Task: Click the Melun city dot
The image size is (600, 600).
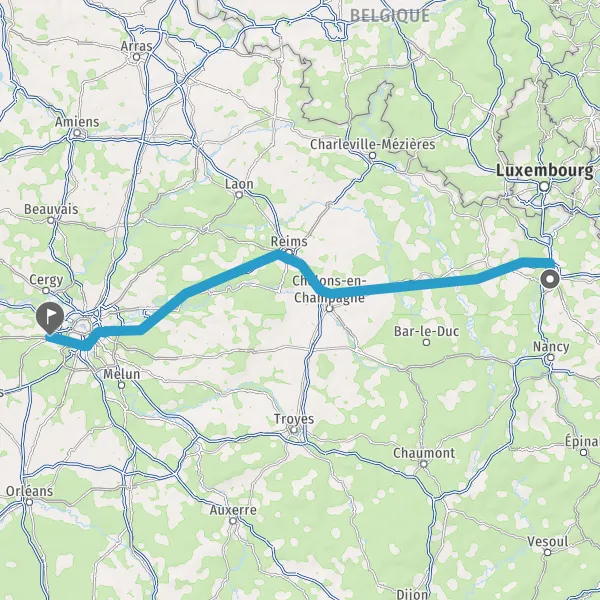Action: click(122, 385)
